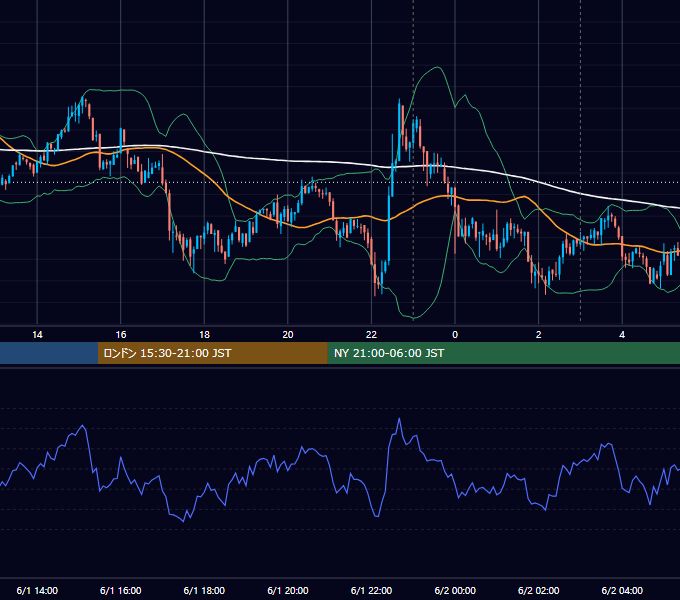Image resolution: width=680 pixels, height=600 pixels.
Task: Click the 6/1 14:00 date label
Action: (37, 590)
